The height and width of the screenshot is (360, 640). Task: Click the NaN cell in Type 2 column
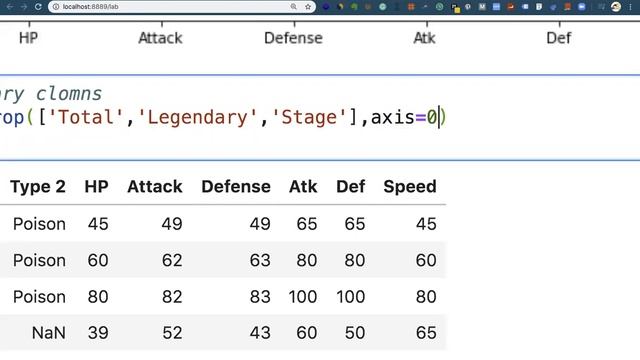click(x=49, y=333)
